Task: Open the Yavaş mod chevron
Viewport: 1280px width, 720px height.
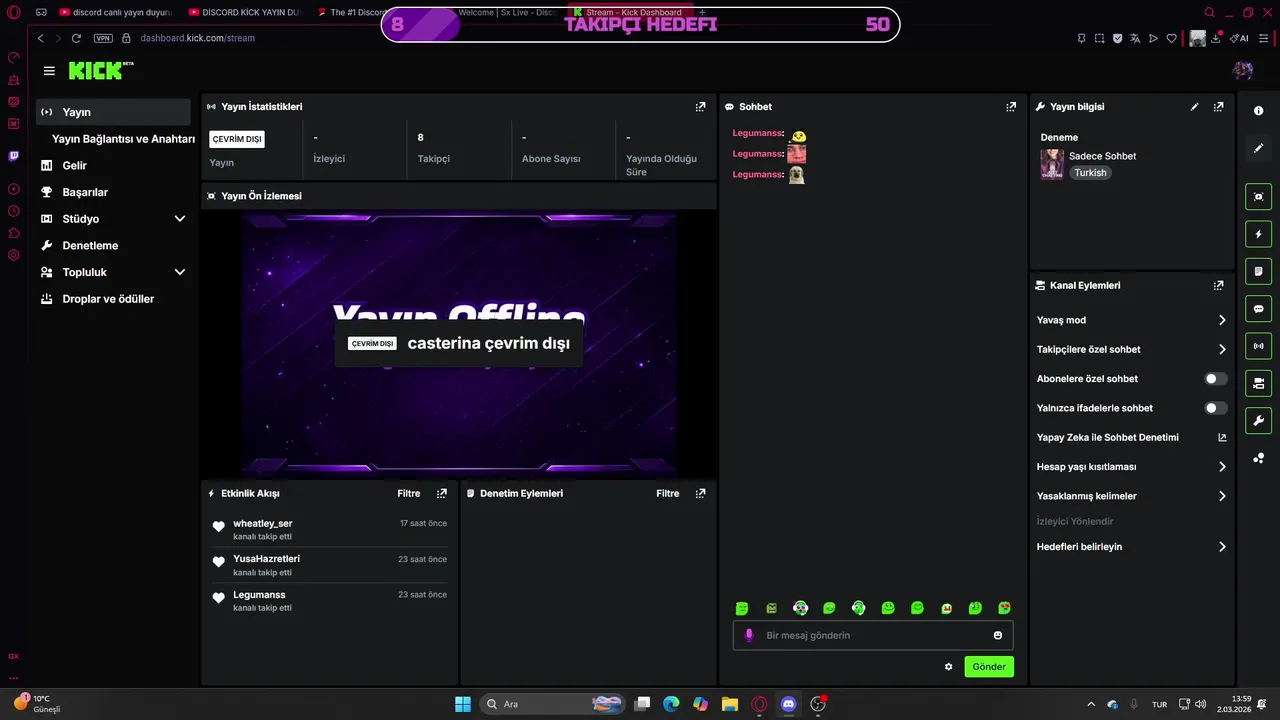Action: (x=1222, y=320)
